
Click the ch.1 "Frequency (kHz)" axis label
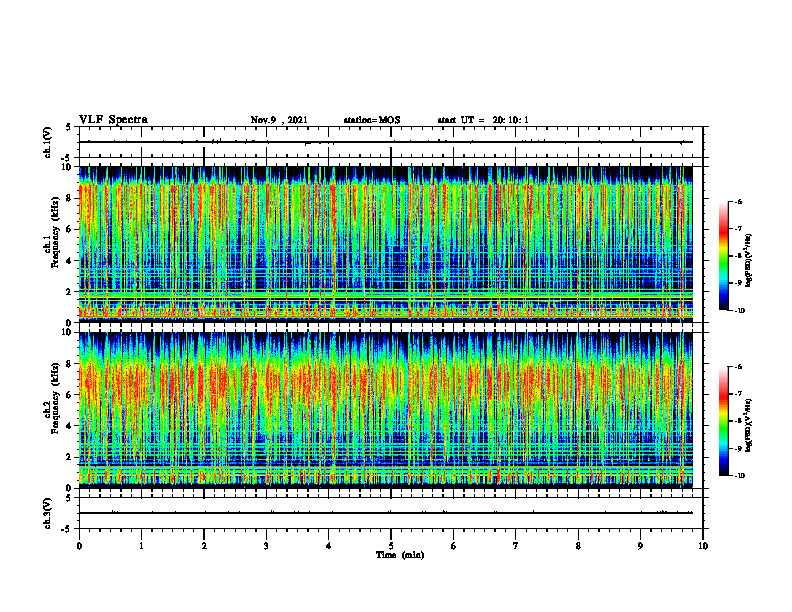pos(55,232)
